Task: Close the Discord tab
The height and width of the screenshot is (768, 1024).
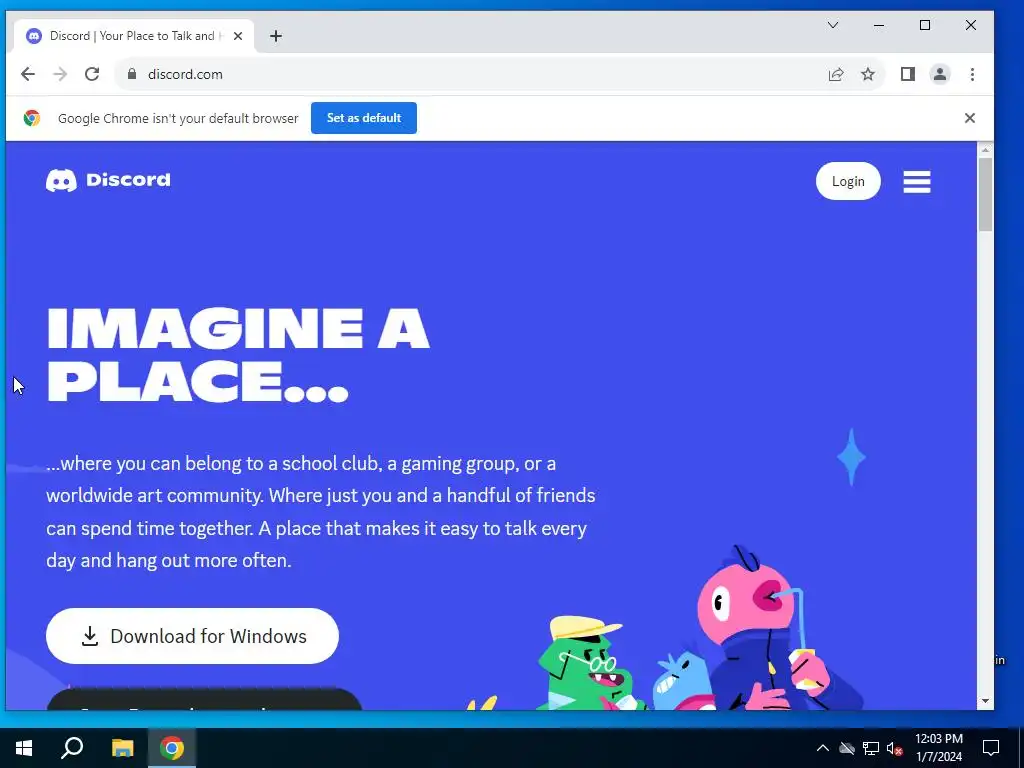Action: 238,36
